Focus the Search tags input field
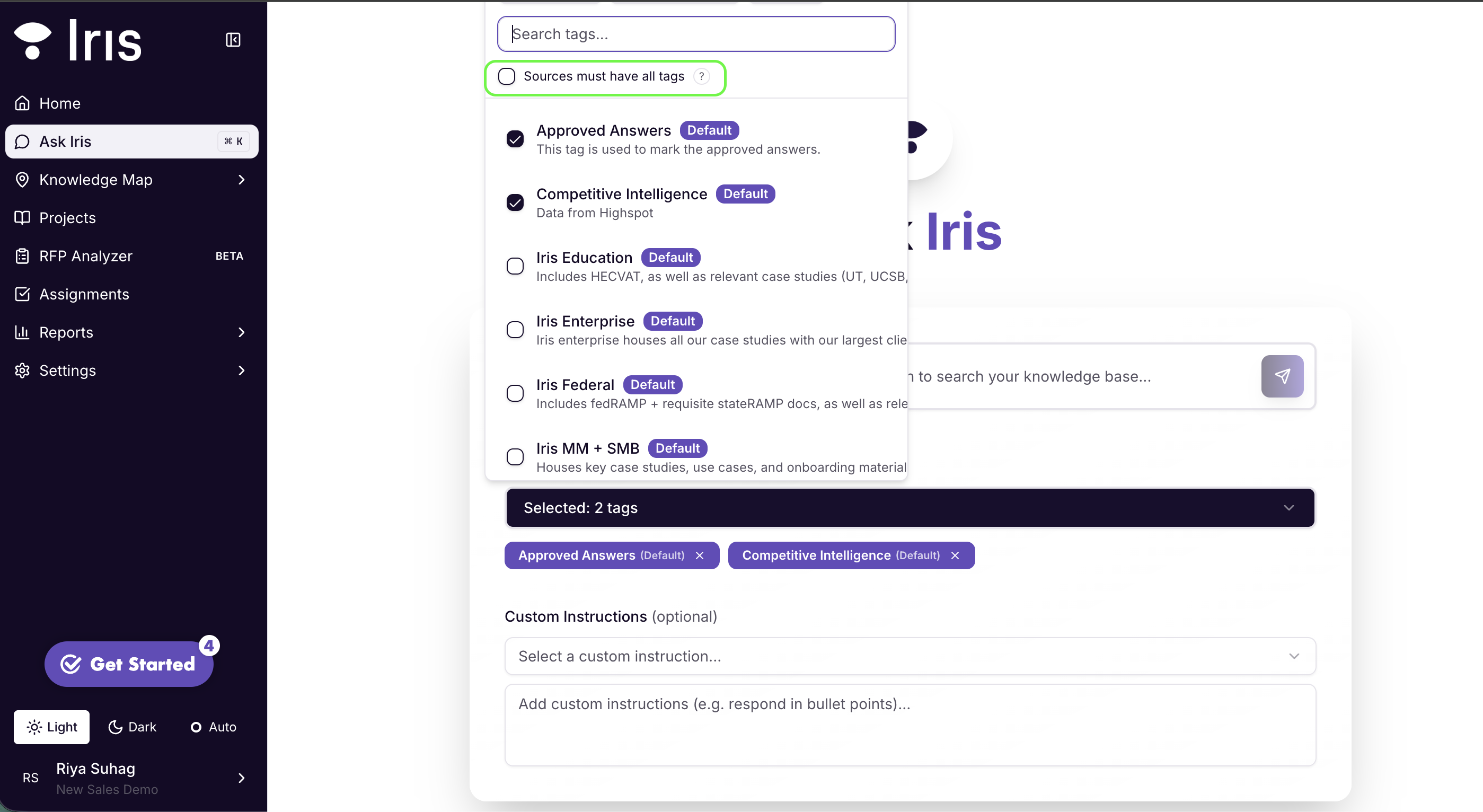This screenshot has height=812, width=1483. tap(696, 34)
